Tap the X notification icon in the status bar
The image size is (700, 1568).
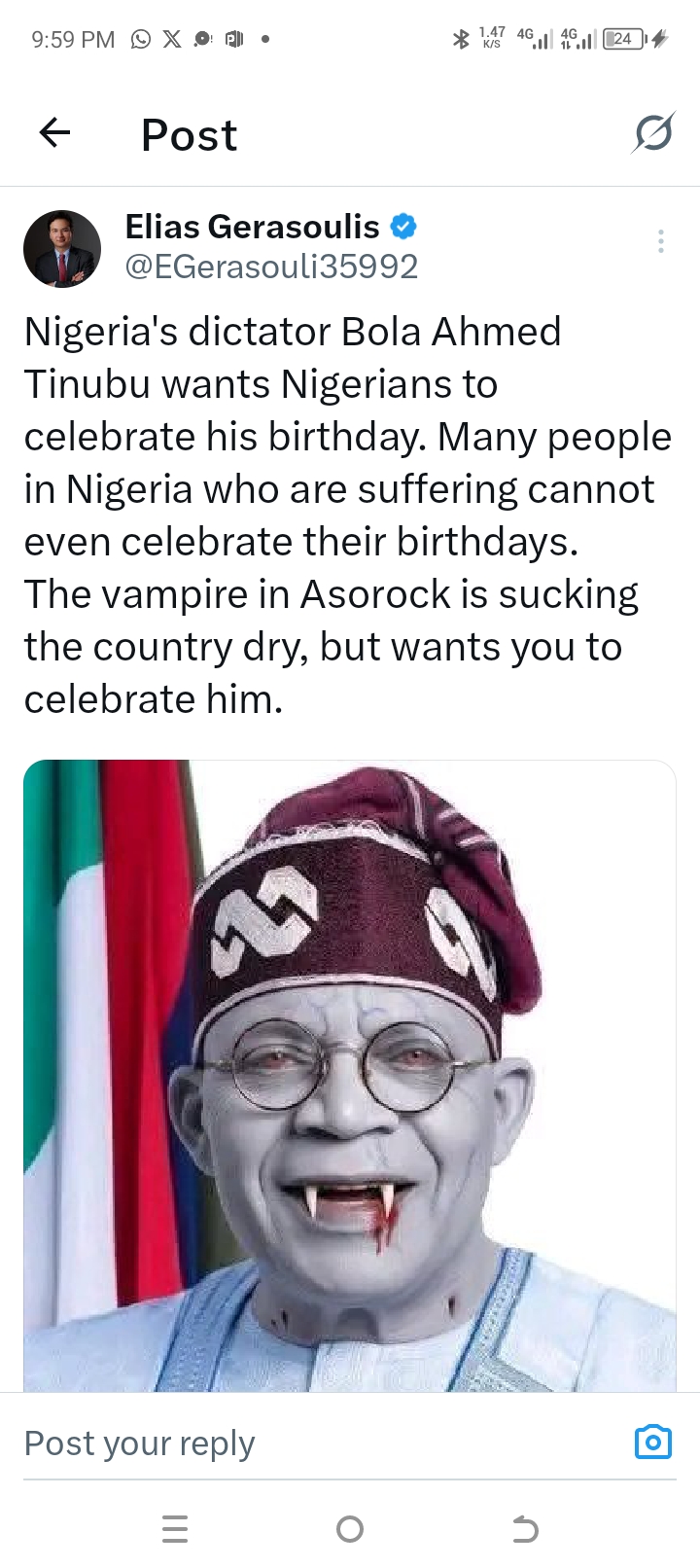pyautogui.click(x=172, y=39)
